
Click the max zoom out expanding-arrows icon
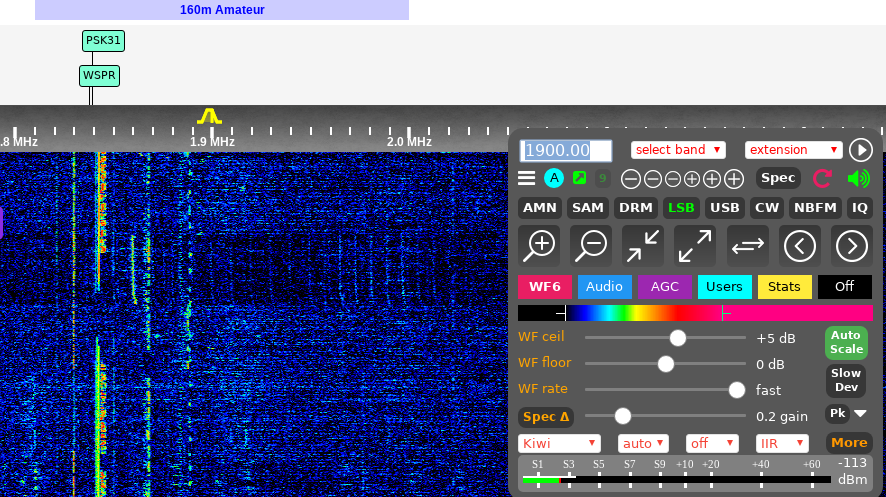pyautogui.click(x=695, y=245)
